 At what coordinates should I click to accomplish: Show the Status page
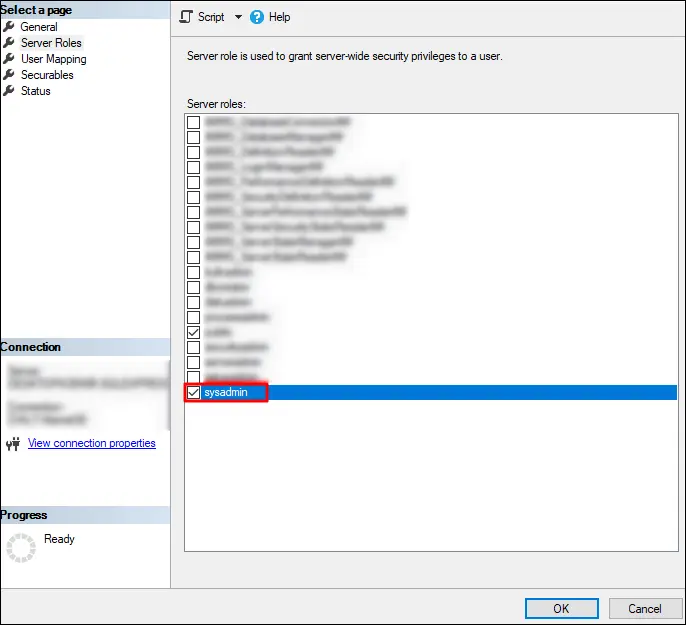(36, 91)
